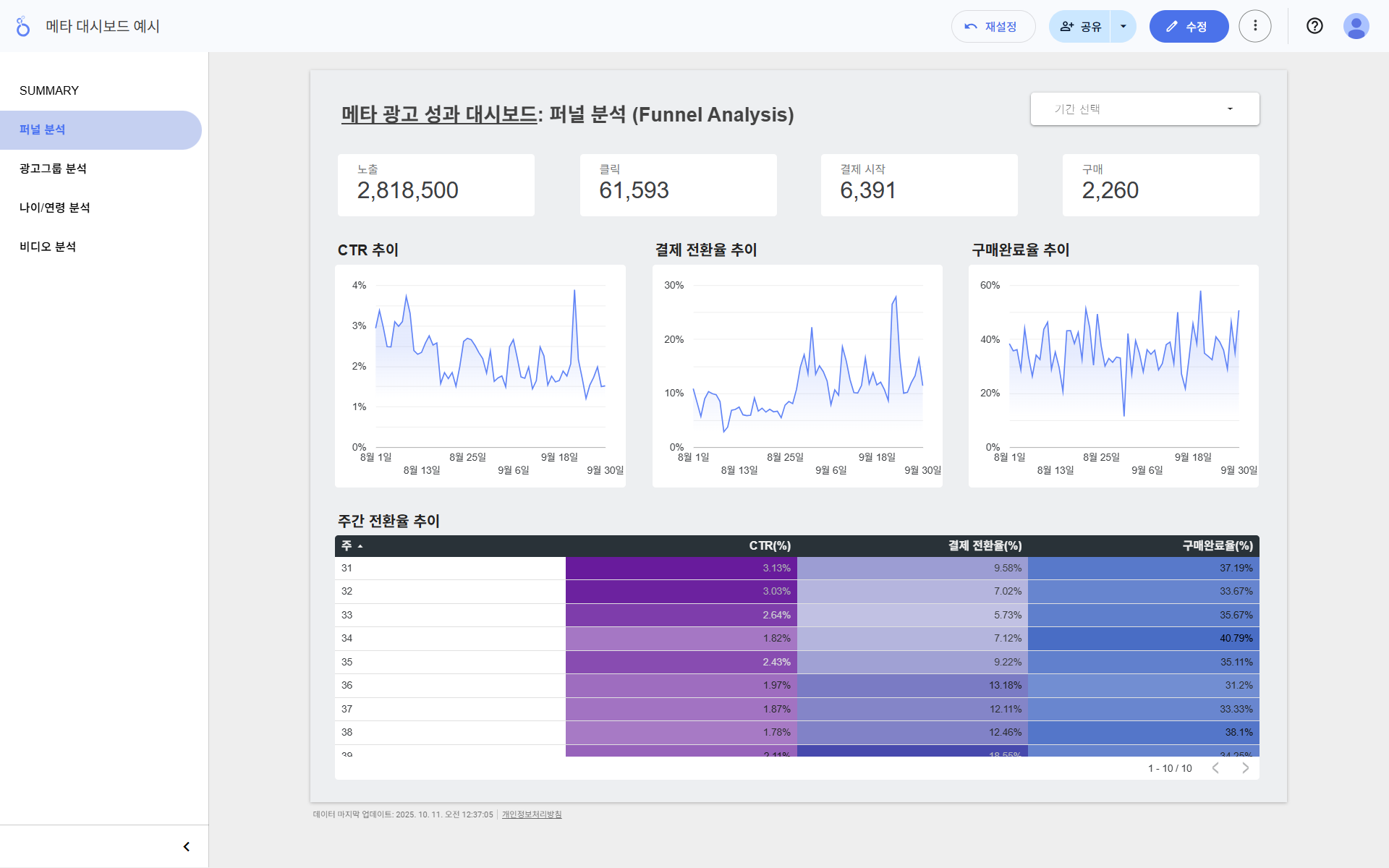Image resolution: width=1389 pixels, height=868 pixels.
Task: Click the 메타 광고 성과 대시보드 title link
Action: (438, 115)
